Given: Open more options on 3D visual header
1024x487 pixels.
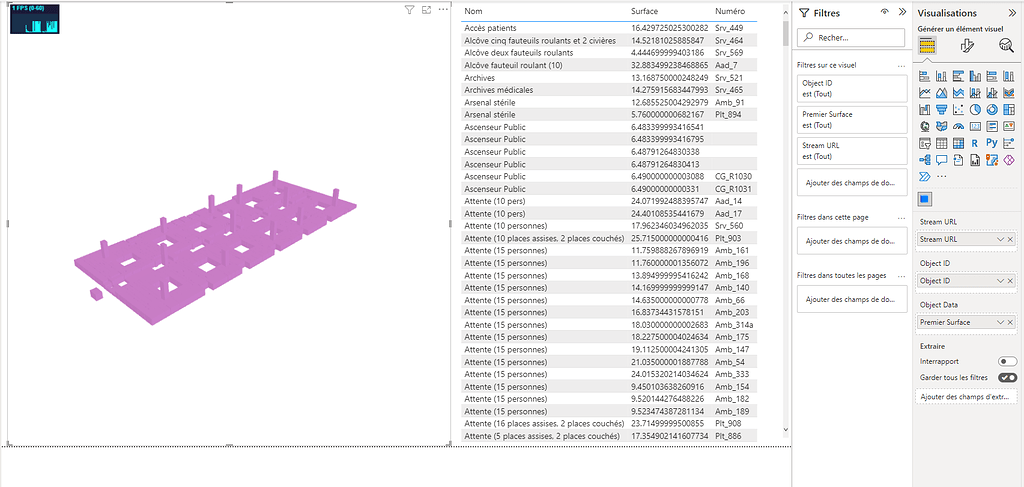Looking at the screenshot, I should (443, 9).
